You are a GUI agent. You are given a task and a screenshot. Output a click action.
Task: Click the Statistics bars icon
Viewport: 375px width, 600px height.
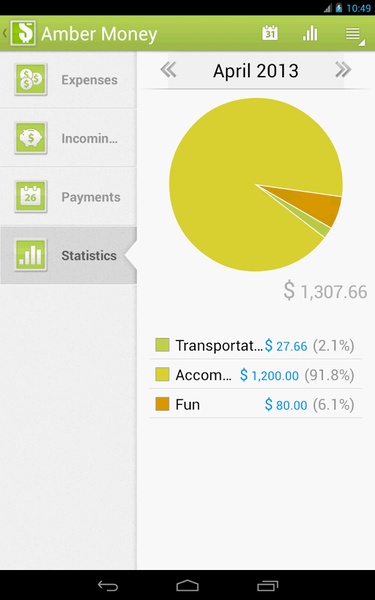tap(31, 255)
